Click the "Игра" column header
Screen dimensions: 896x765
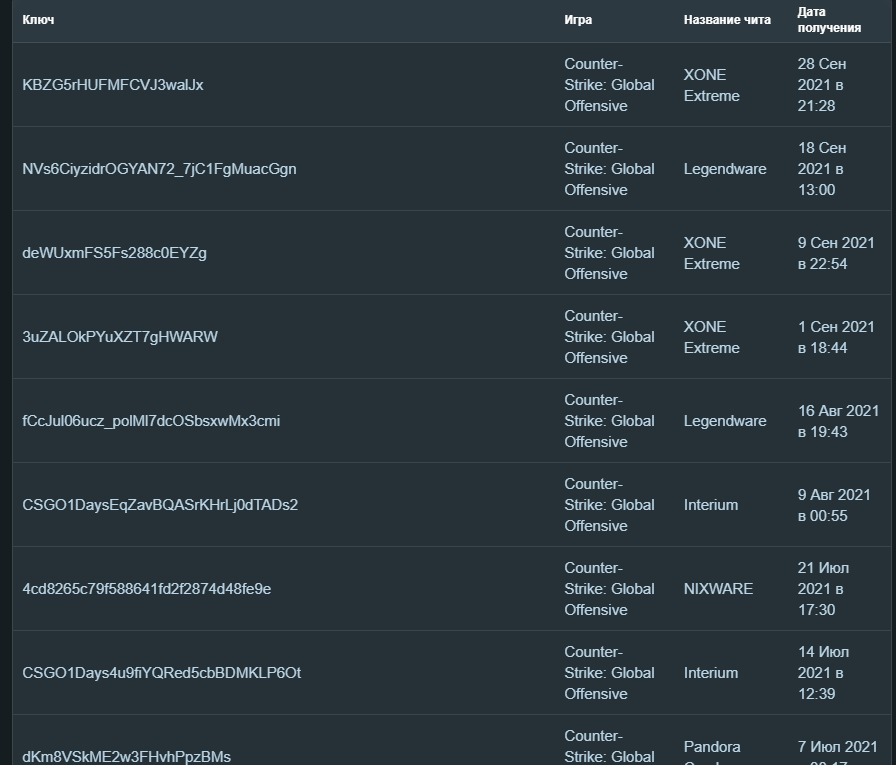coord(577,20)
